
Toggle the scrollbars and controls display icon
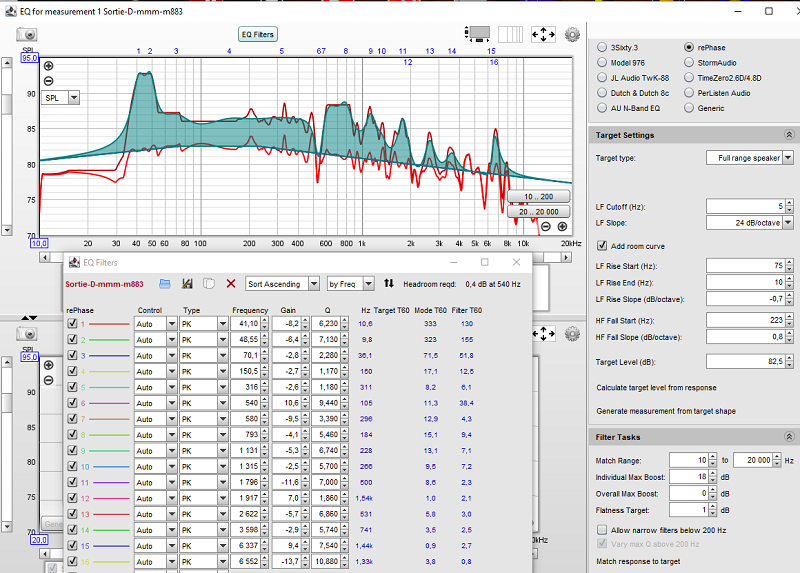478,34
